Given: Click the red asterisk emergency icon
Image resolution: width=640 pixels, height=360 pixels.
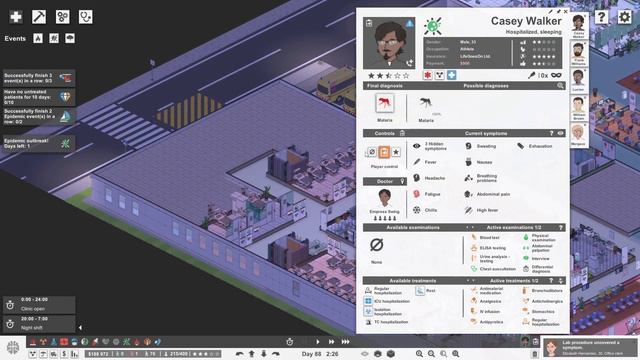Looking at the screenshot, I should pos(427,75).
